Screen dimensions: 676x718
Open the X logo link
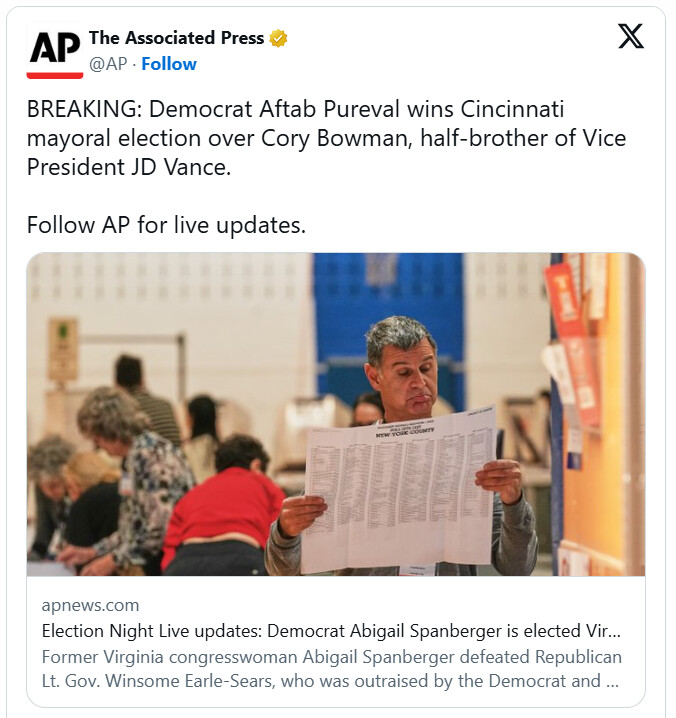tap(631, 38)
